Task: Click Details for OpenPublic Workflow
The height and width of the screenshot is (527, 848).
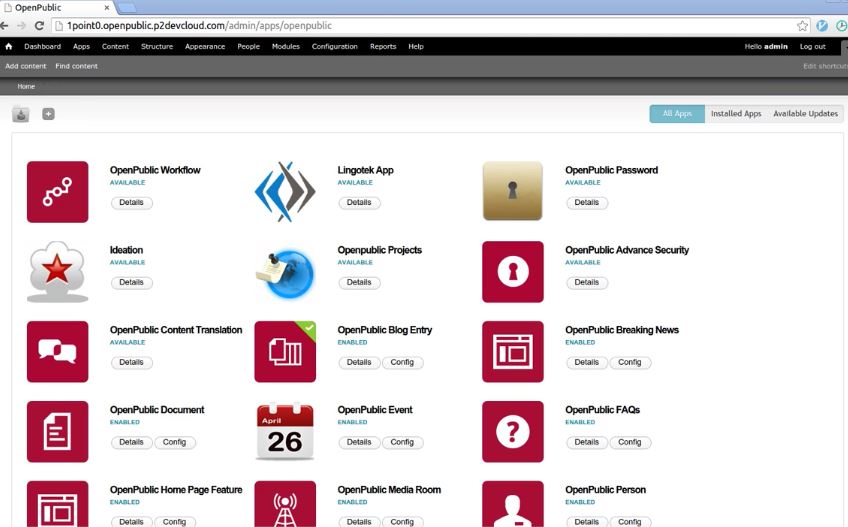Action: [x=131, y=202]
